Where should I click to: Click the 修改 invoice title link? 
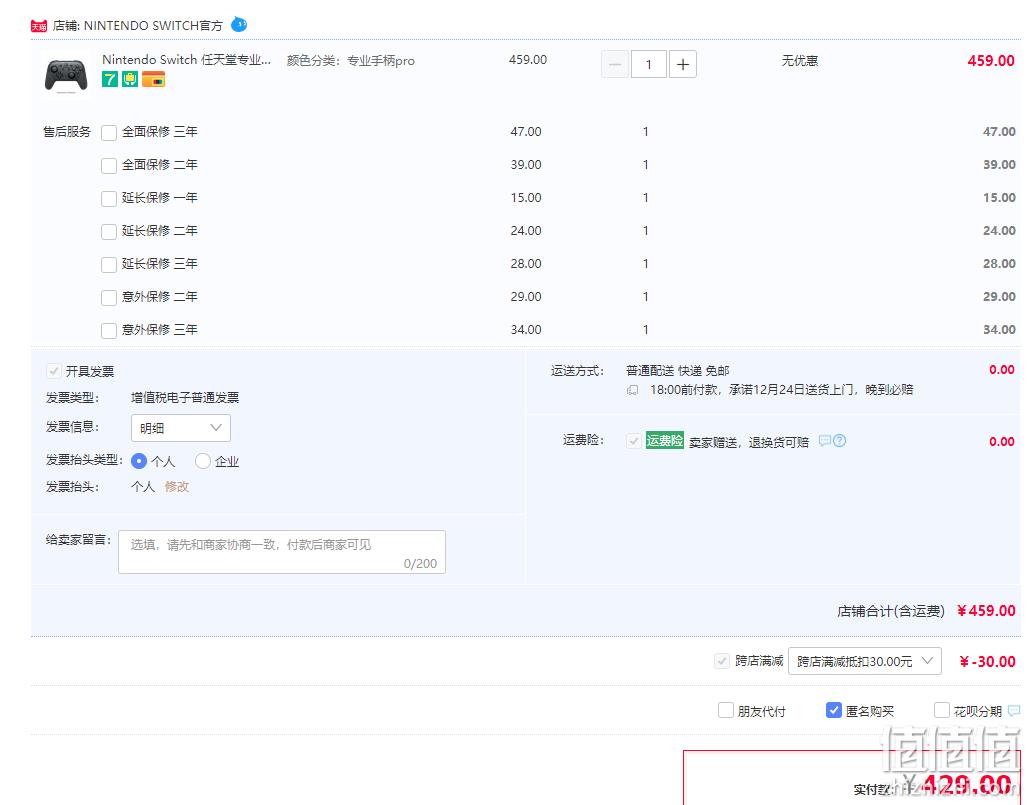pos(177,487)
